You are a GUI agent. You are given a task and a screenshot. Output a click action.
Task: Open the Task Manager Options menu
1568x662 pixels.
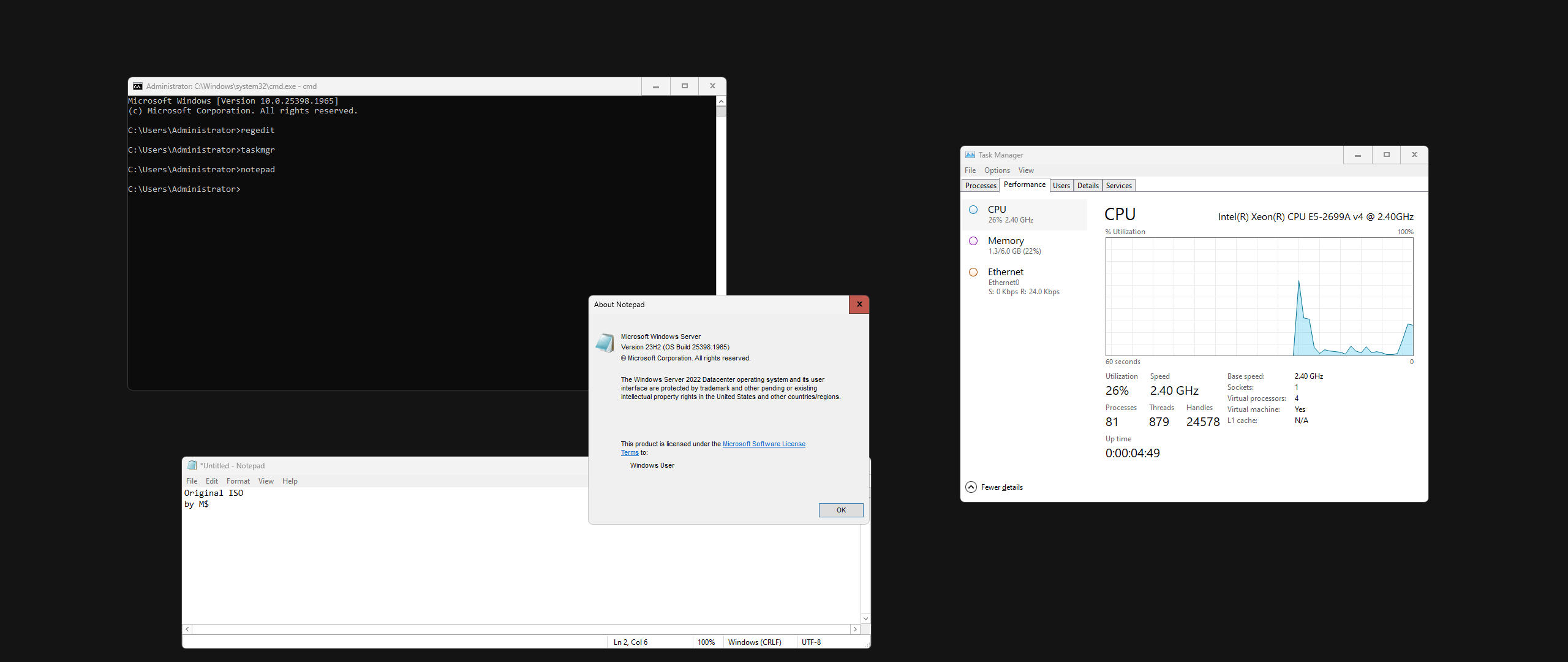coord(997,170)
